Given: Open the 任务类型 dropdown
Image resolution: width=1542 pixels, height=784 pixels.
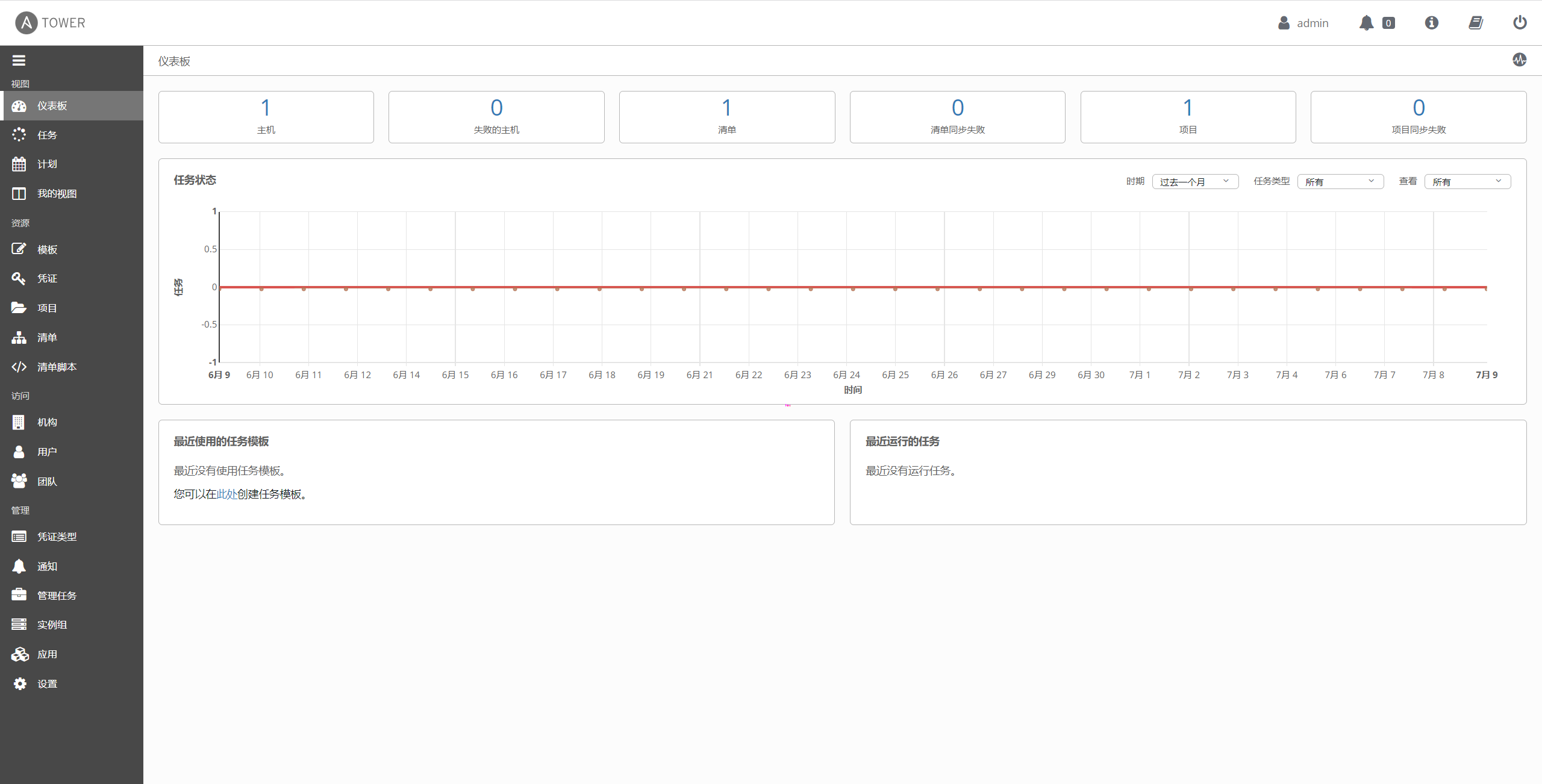Looking at the screenshot, I should coord(1340,182).
